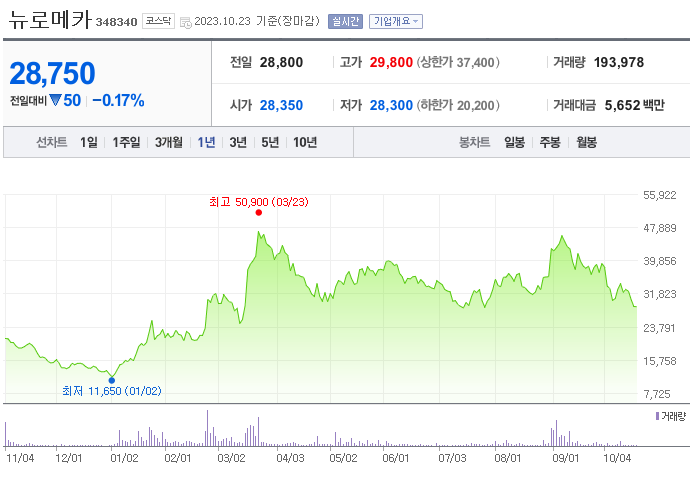Select the 5년 line chart tab
Screen dimensions: 690x478
pos(270,142)
